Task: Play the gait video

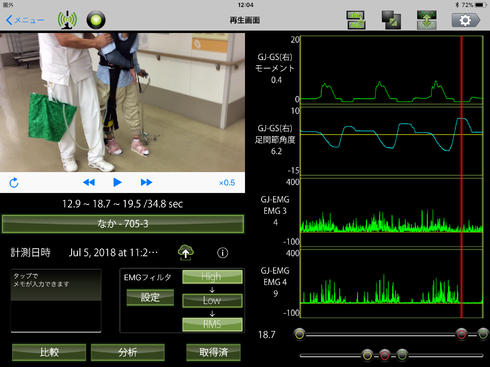Action: coord(117,182)
